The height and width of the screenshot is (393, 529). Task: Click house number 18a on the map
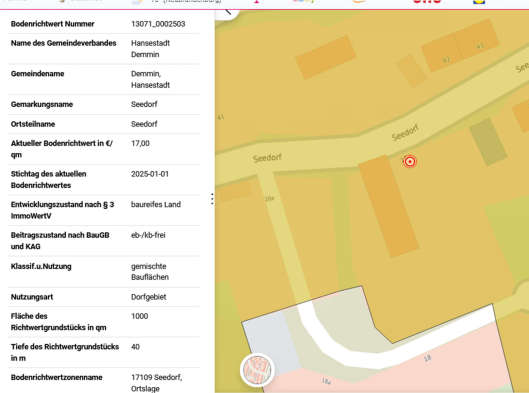tap(326, 381)
